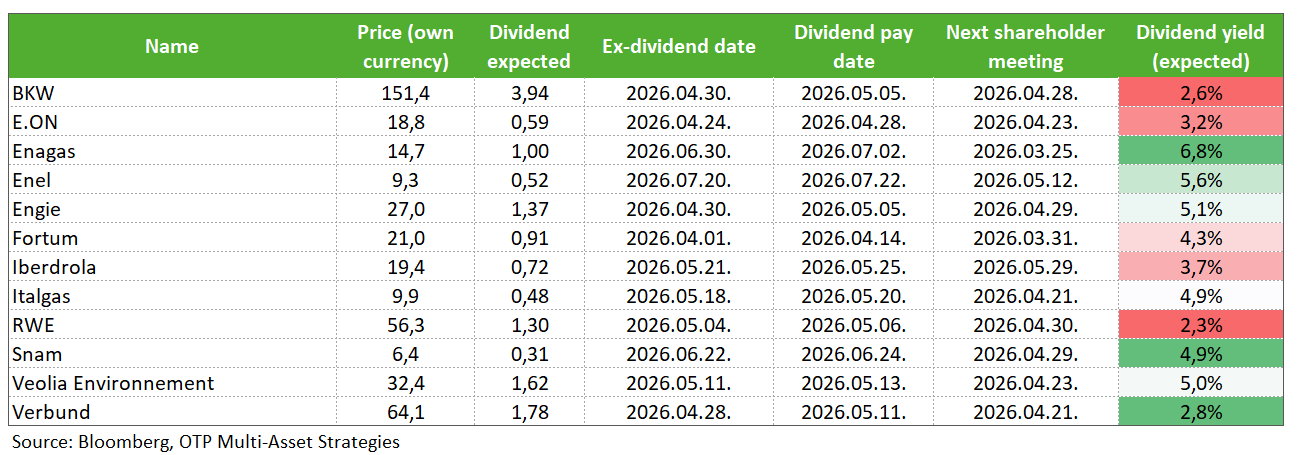Click the Italgas name cell
The width and height of the screenshot is (1308, 455).
(x=171, y=296)
